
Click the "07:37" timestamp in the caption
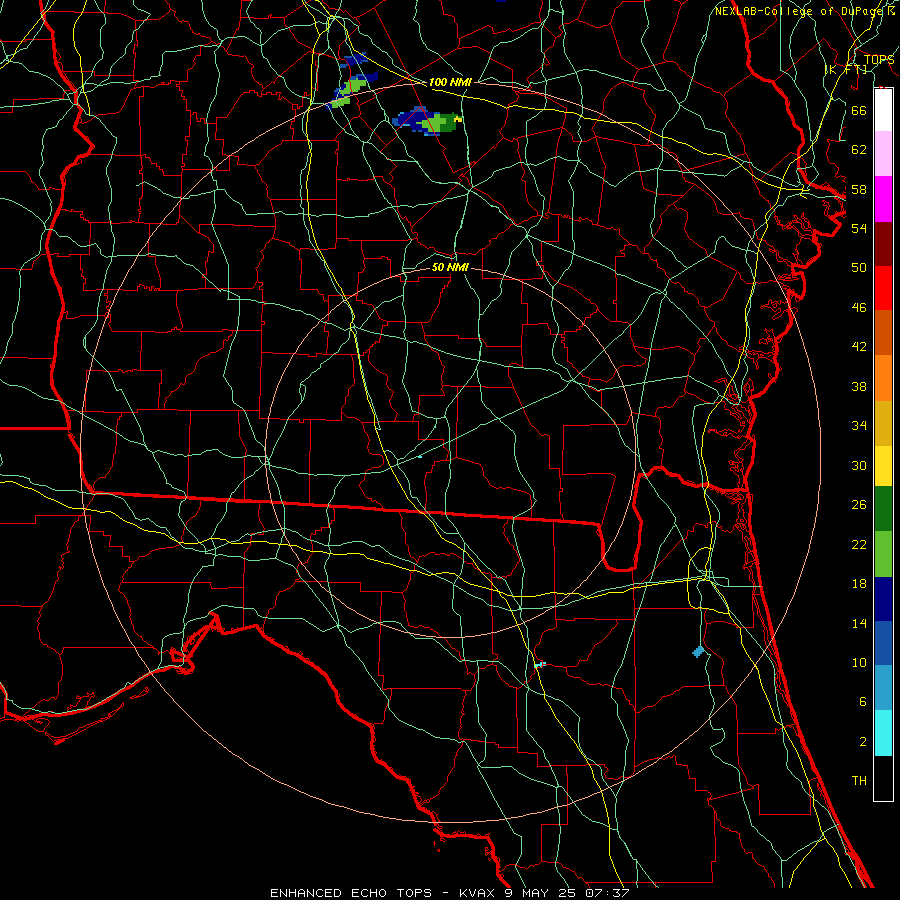coord(607,893)
